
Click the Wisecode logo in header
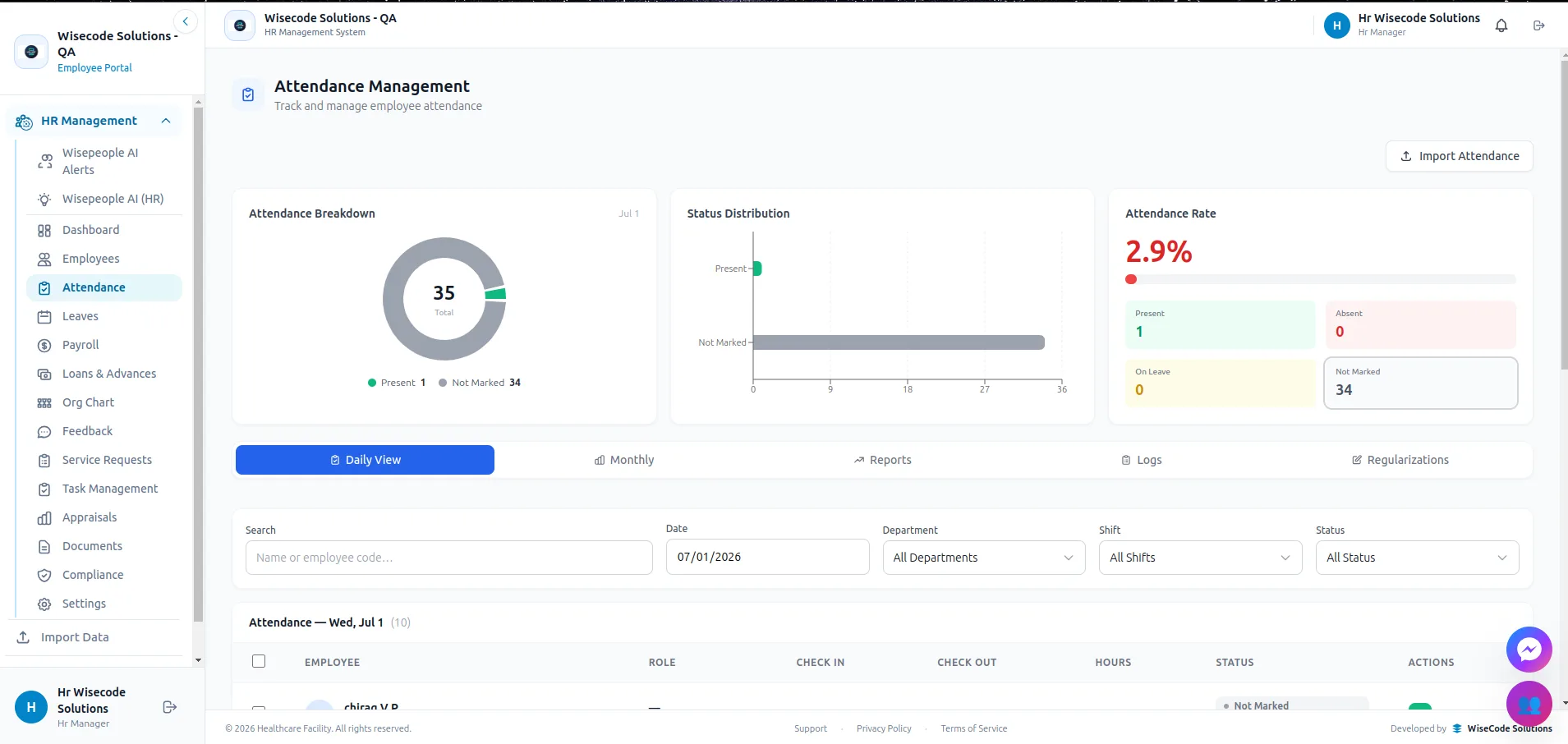[240, 25]
